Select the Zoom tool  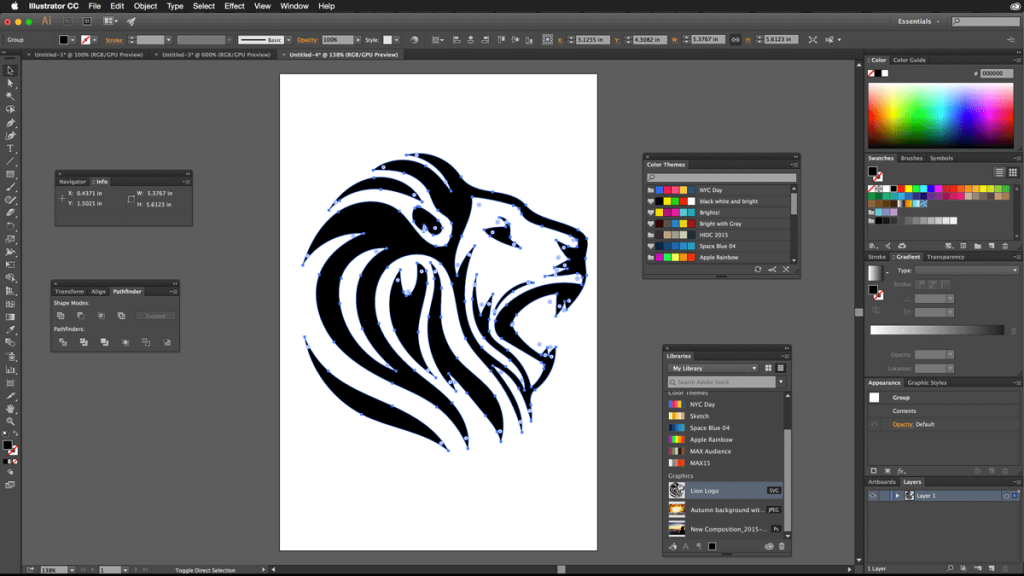tap(10, 421)
